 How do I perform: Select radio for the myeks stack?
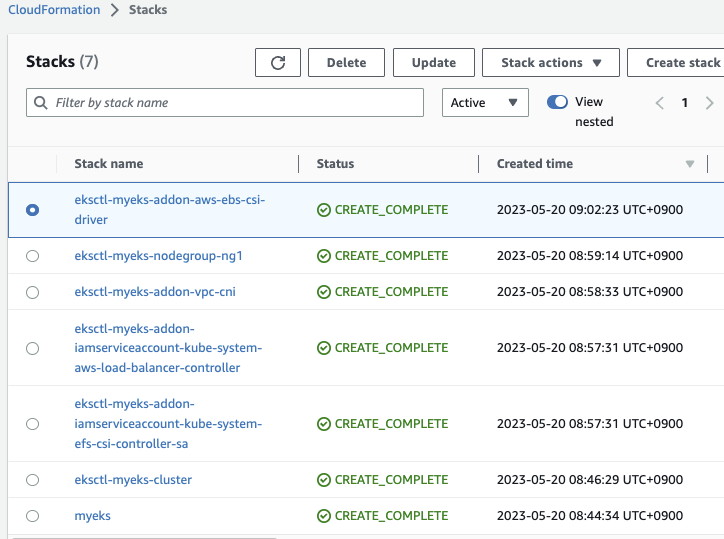(32, 516)
